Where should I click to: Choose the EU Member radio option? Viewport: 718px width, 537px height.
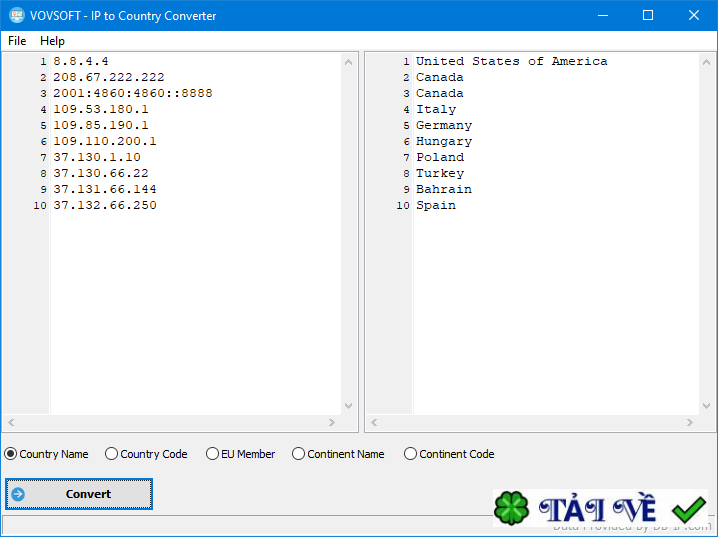(240, 454)
